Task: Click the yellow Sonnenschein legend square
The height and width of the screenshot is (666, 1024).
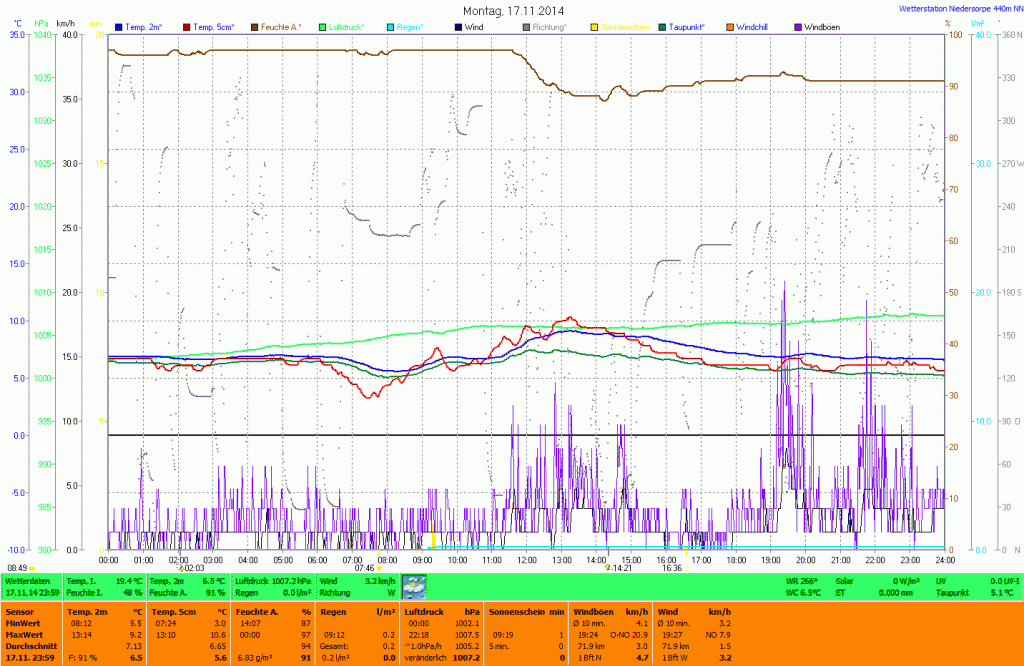Action: [594, 26]
